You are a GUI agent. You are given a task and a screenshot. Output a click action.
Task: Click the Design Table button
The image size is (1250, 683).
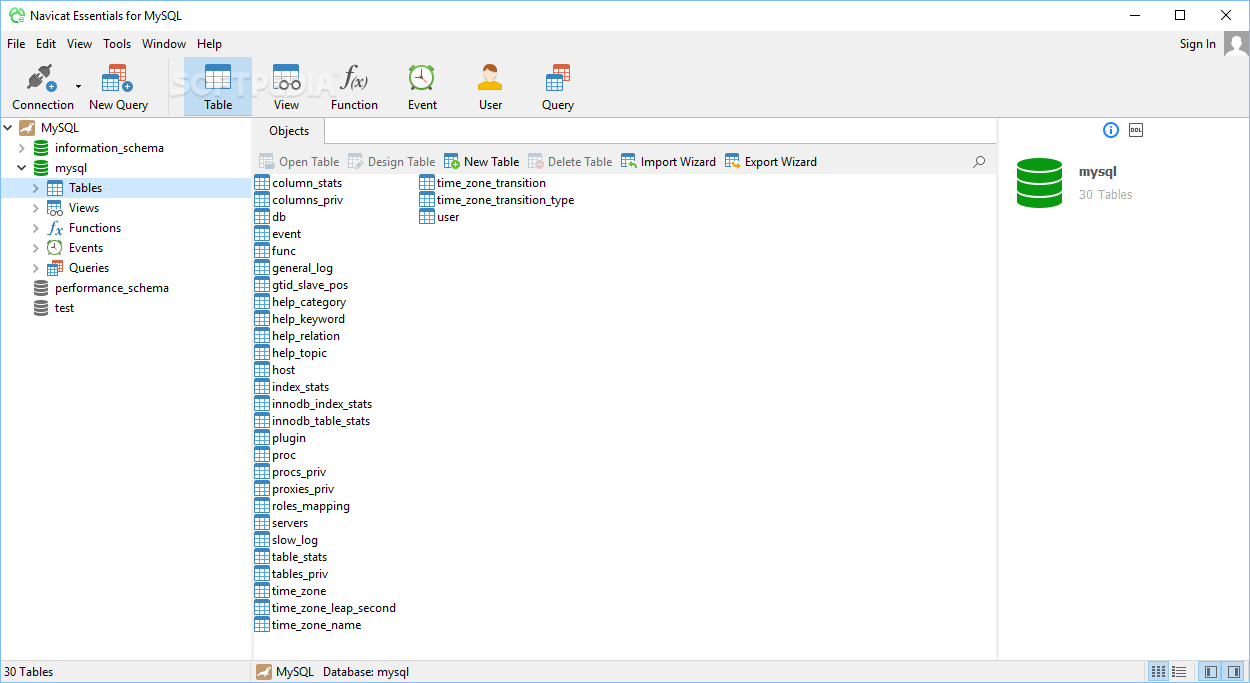[391, 161]
